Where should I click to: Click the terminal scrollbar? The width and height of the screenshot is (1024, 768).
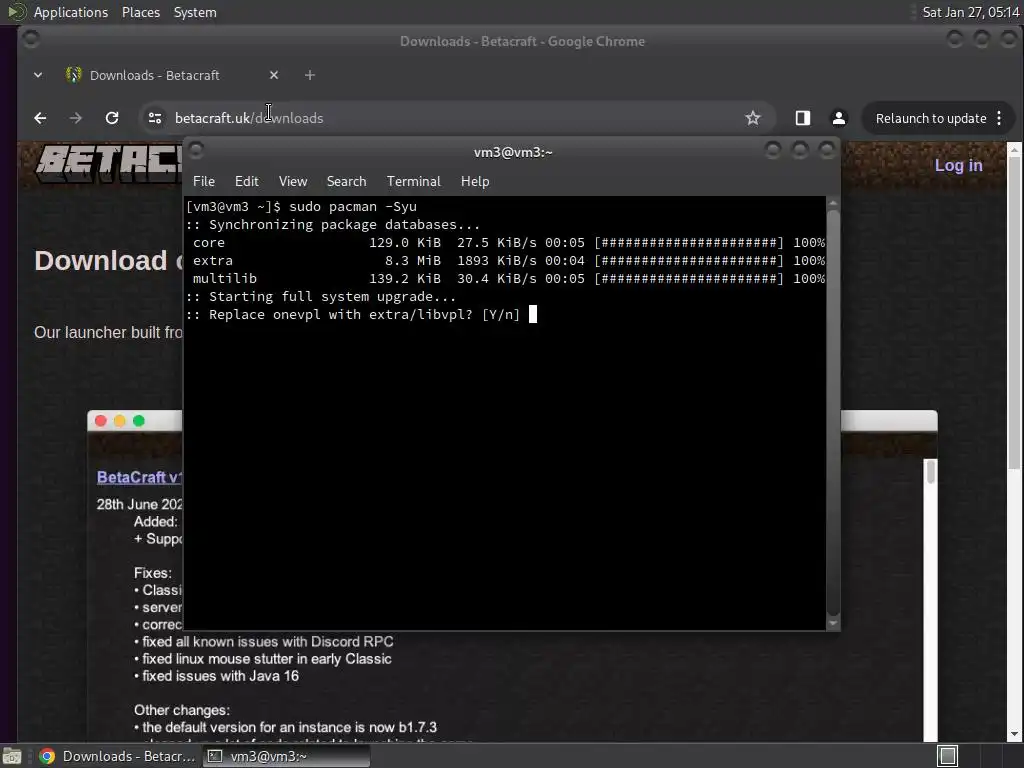[833, 411]
